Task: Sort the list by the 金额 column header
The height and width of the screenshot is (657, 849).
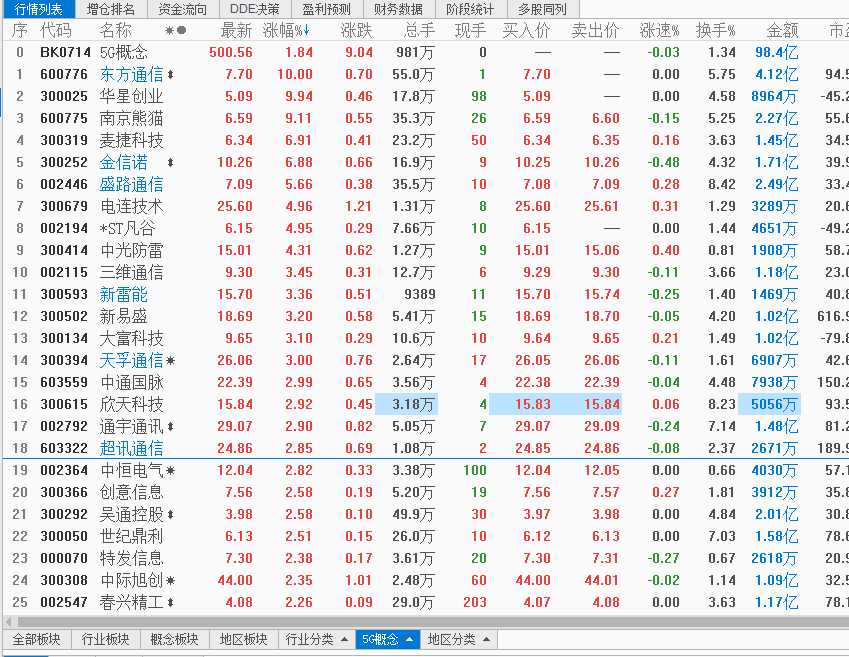Action: pos(783,30)
